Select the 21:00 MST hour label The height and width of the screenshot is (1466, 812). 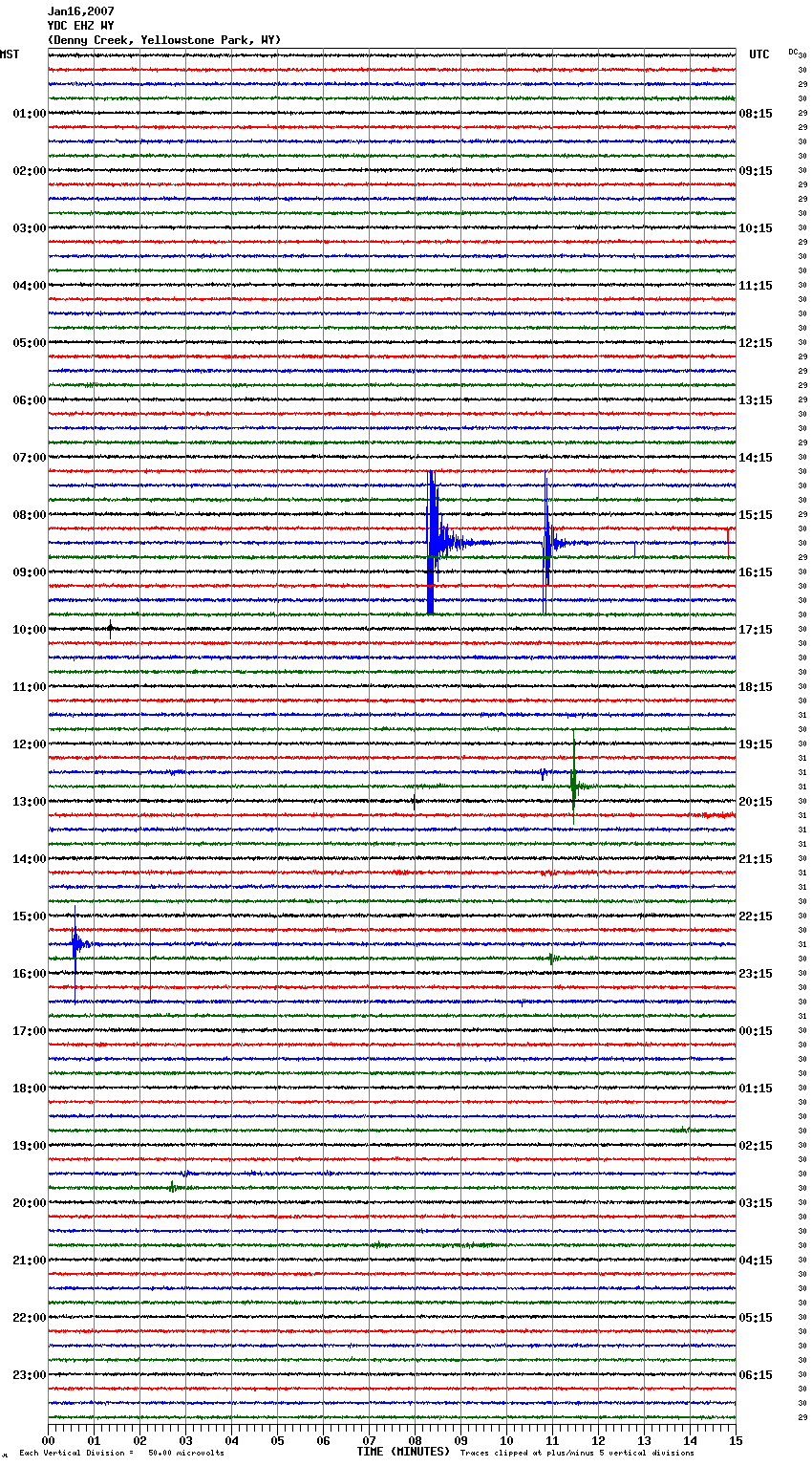tap(30, 1261)
